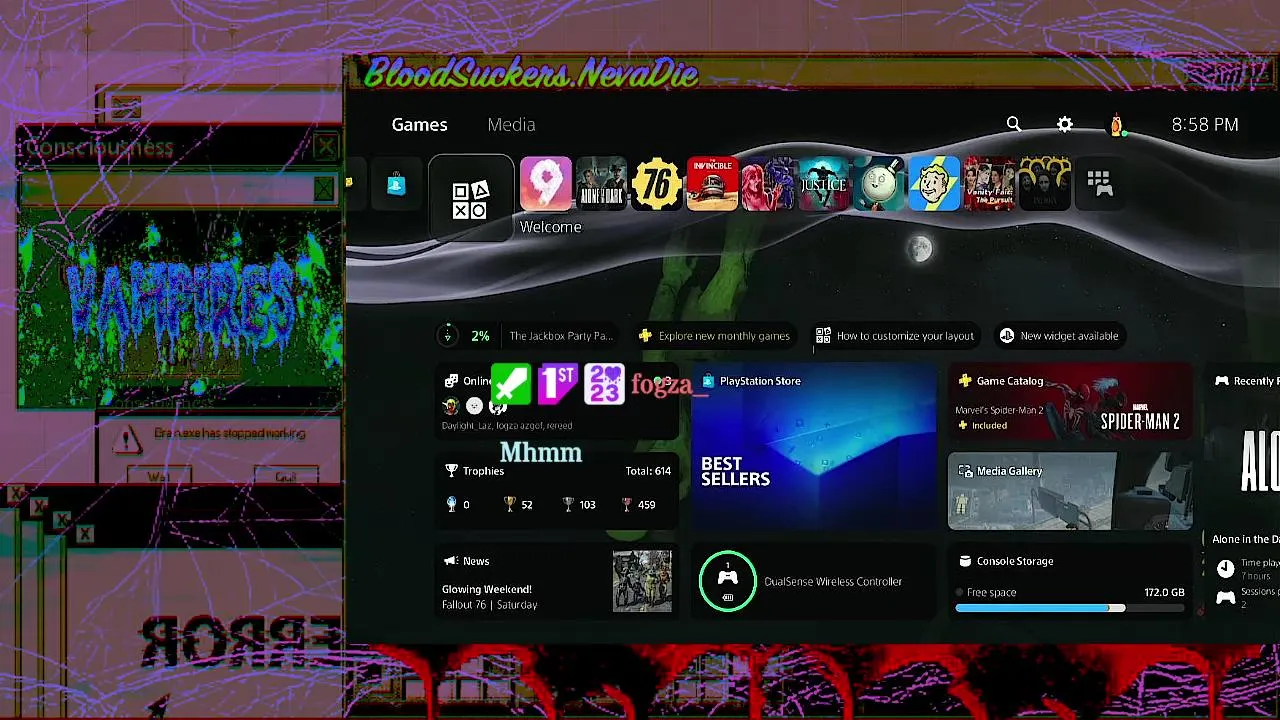Click the 172.0 GB free space value
1280x720 pixels.
(x=1164, y=592)
